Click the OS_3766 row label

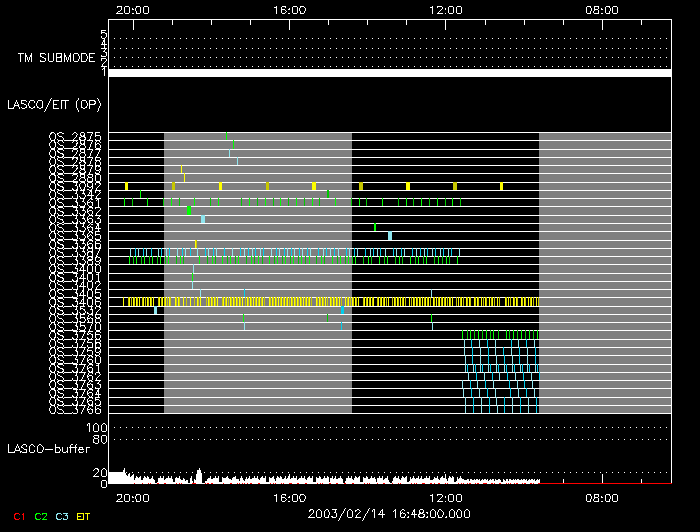[x=75, y=409]
